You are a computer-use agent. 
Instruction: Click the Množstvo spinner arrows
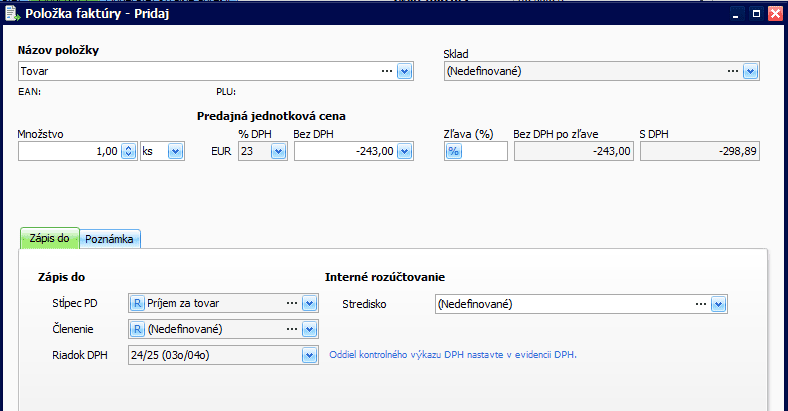128,151
